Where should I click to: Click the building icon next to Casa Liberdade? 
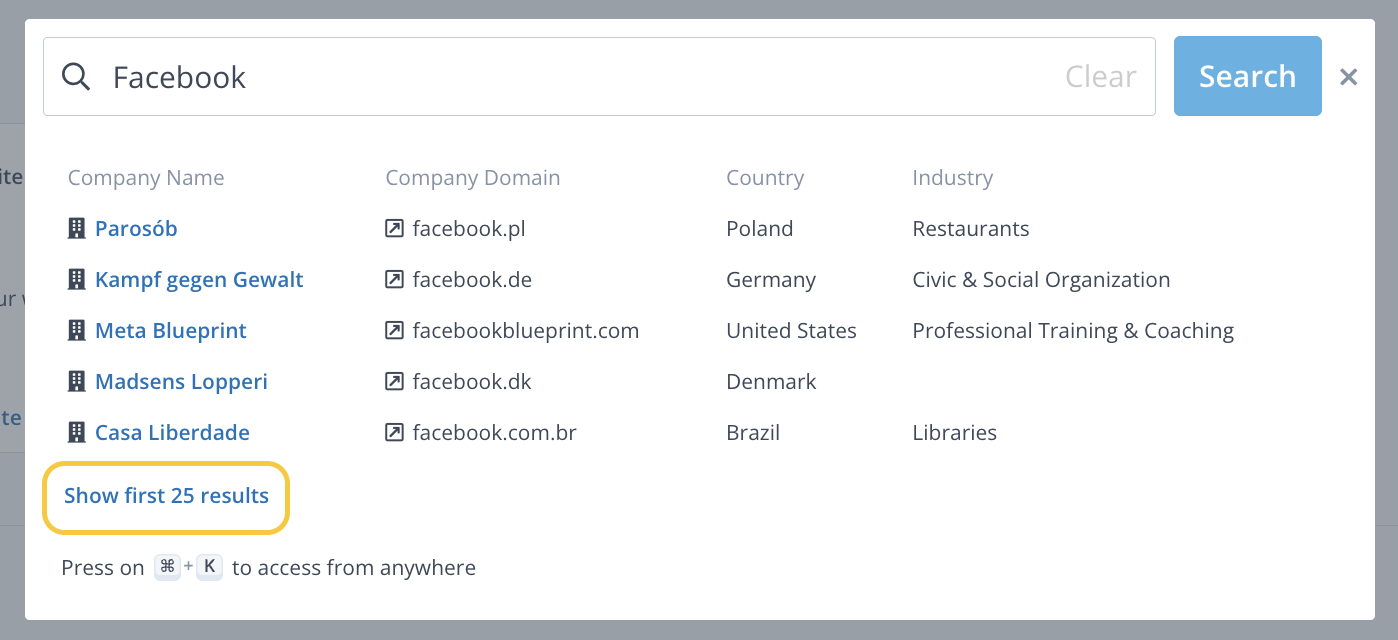(76, 433)
